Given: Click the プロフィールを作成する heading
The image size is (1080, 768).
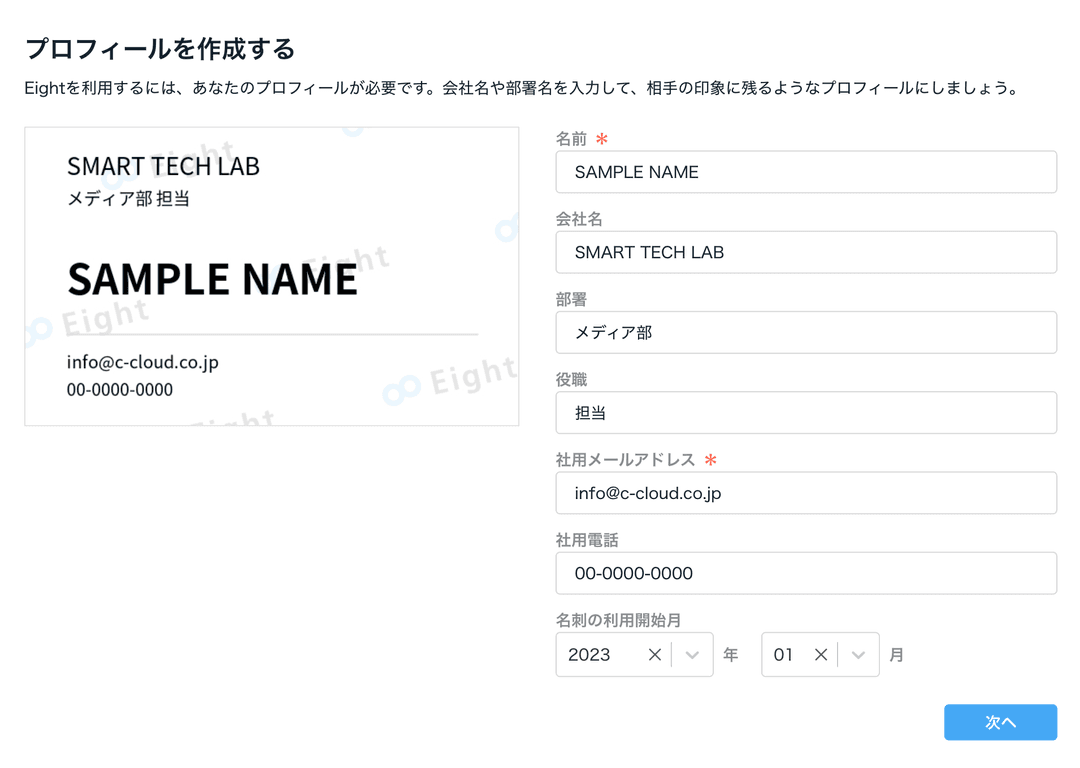Looking at the screenshot, I should 160,48.
